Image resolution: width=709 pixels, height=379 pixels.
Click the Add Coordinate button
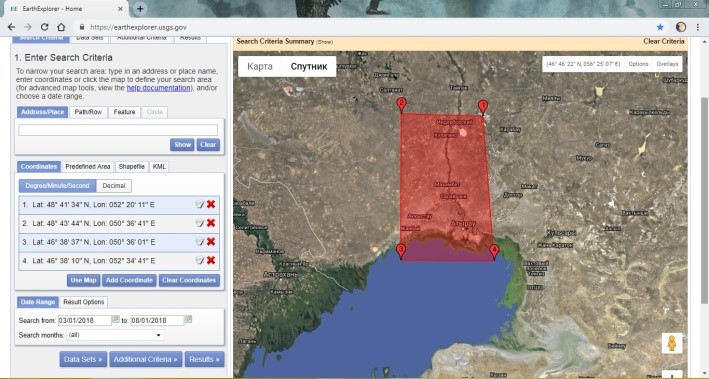[x=129, y=280]
